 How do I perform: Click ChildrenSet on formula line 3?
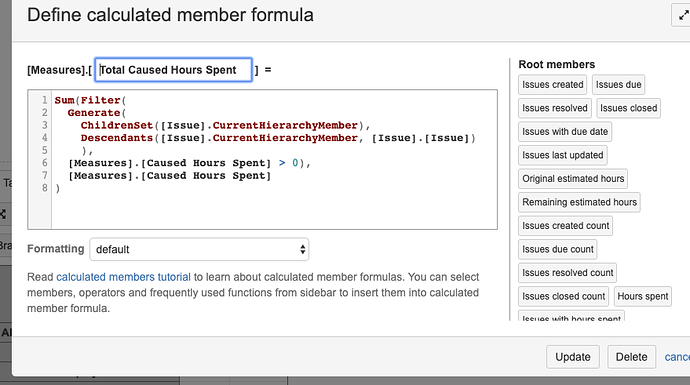coord(117,125)
